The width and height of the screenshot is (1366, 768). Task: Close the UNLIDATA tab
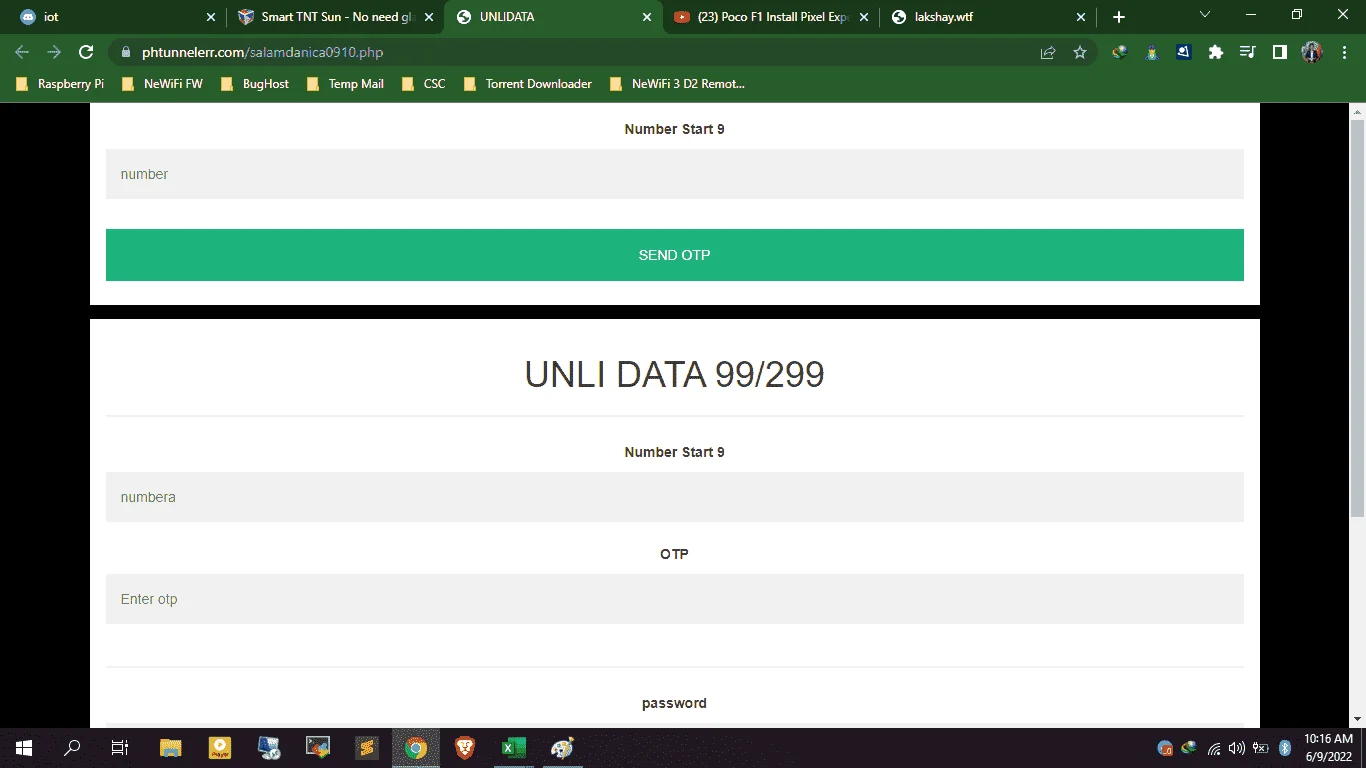point(647,17)
